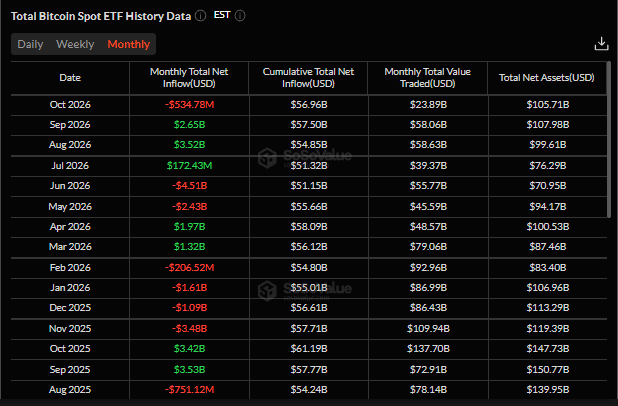Screen dimensions: 618x406
Task: Click the $137.70B value traded cell
Action: pyautogui.click(x=428, y=349)
